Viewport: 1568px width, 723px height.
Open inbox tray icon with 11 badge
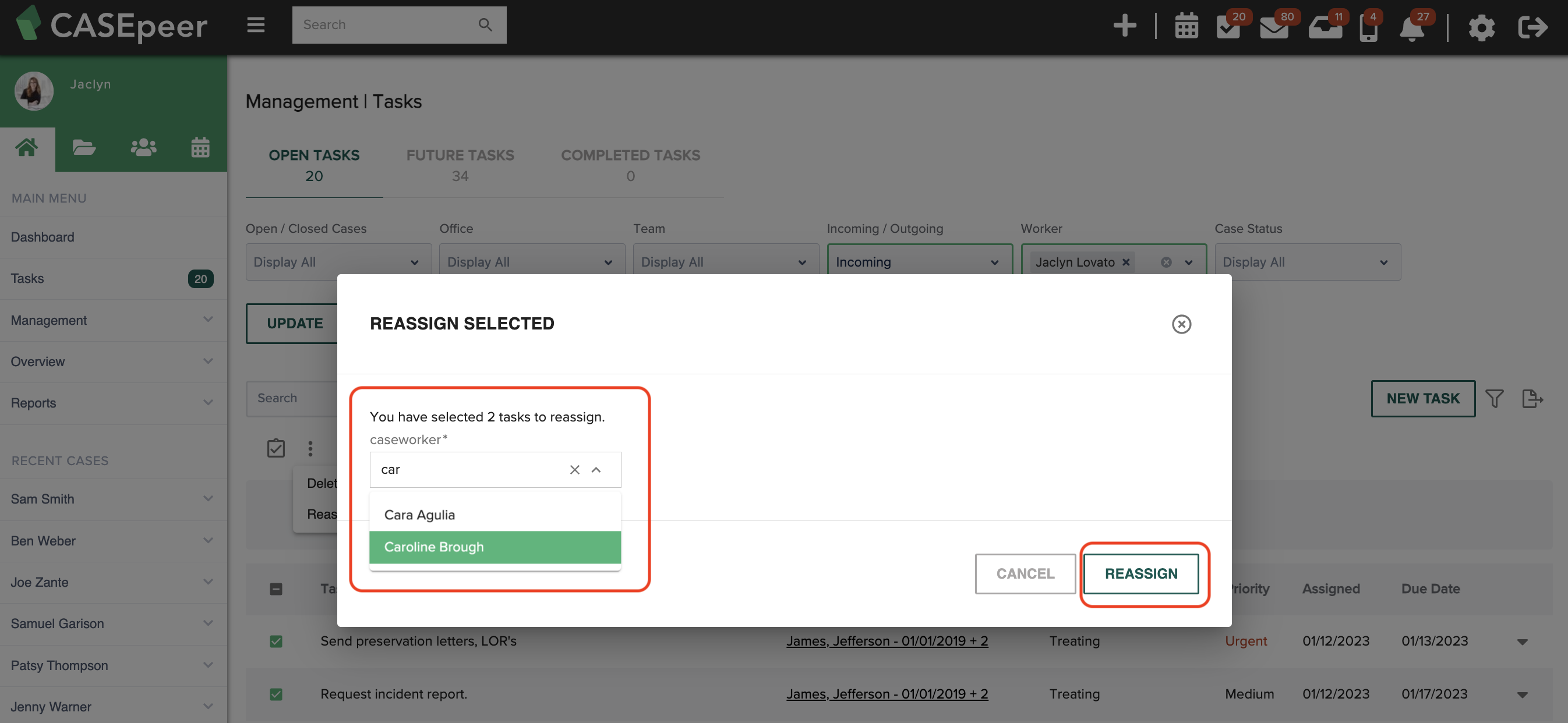point(1325,27)
